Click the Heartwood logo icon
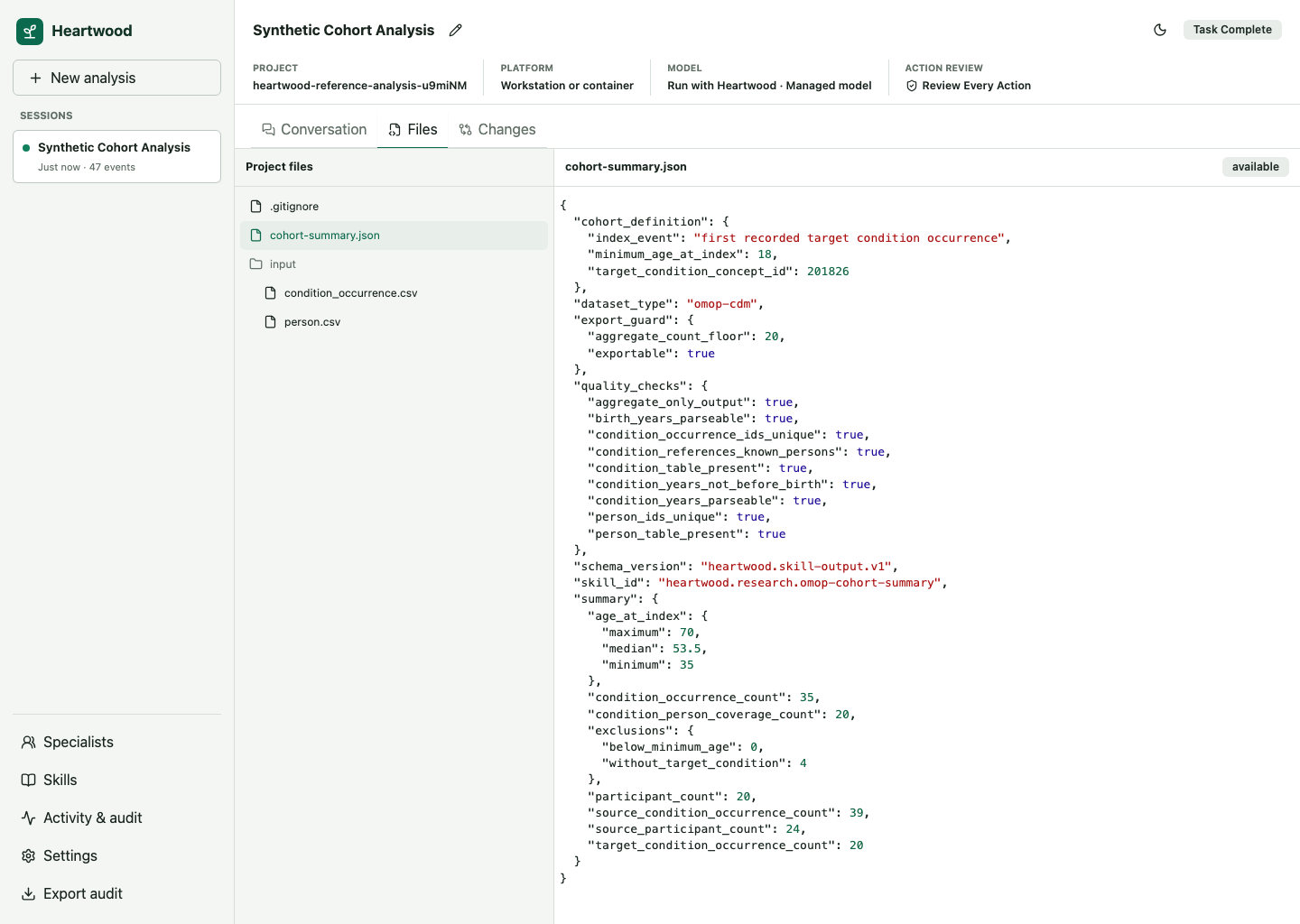 point(30,32)
